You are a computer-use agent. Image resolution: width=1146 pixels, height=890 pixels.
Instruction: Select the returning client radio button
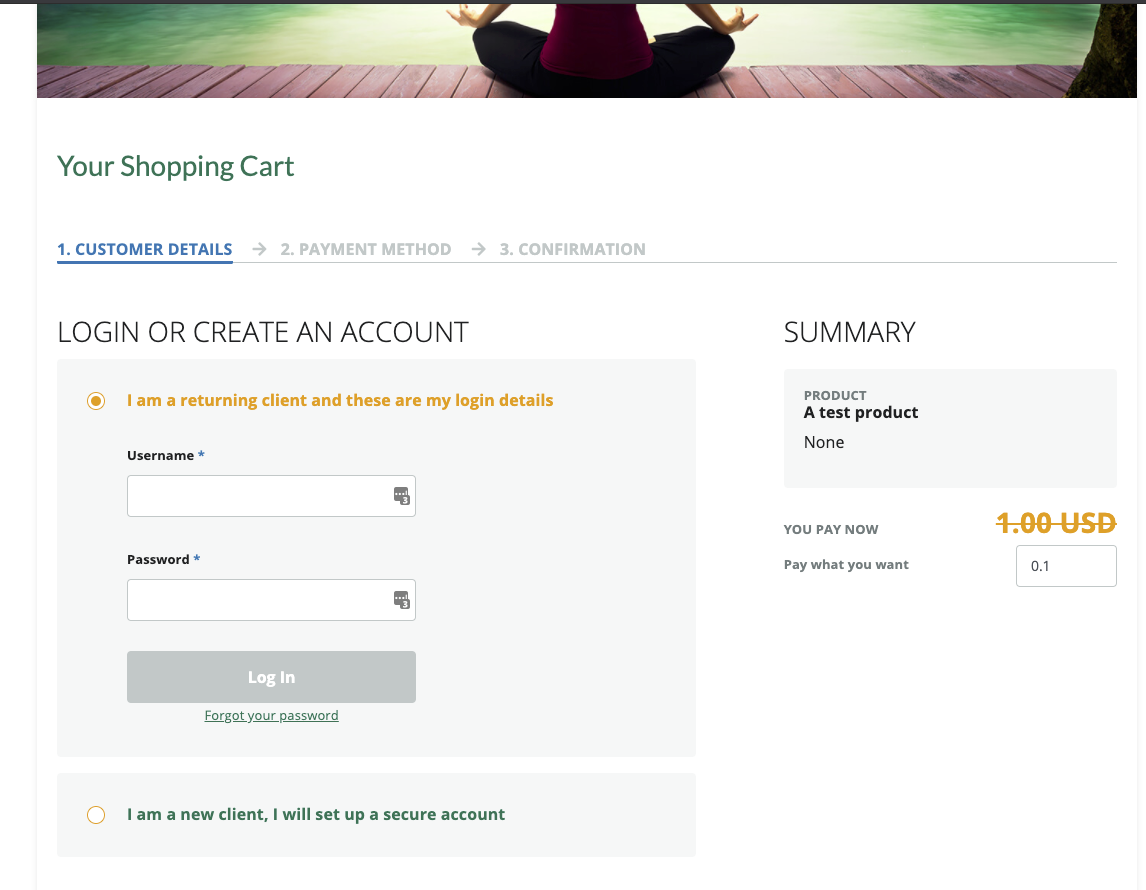click(x=96, y=401)
